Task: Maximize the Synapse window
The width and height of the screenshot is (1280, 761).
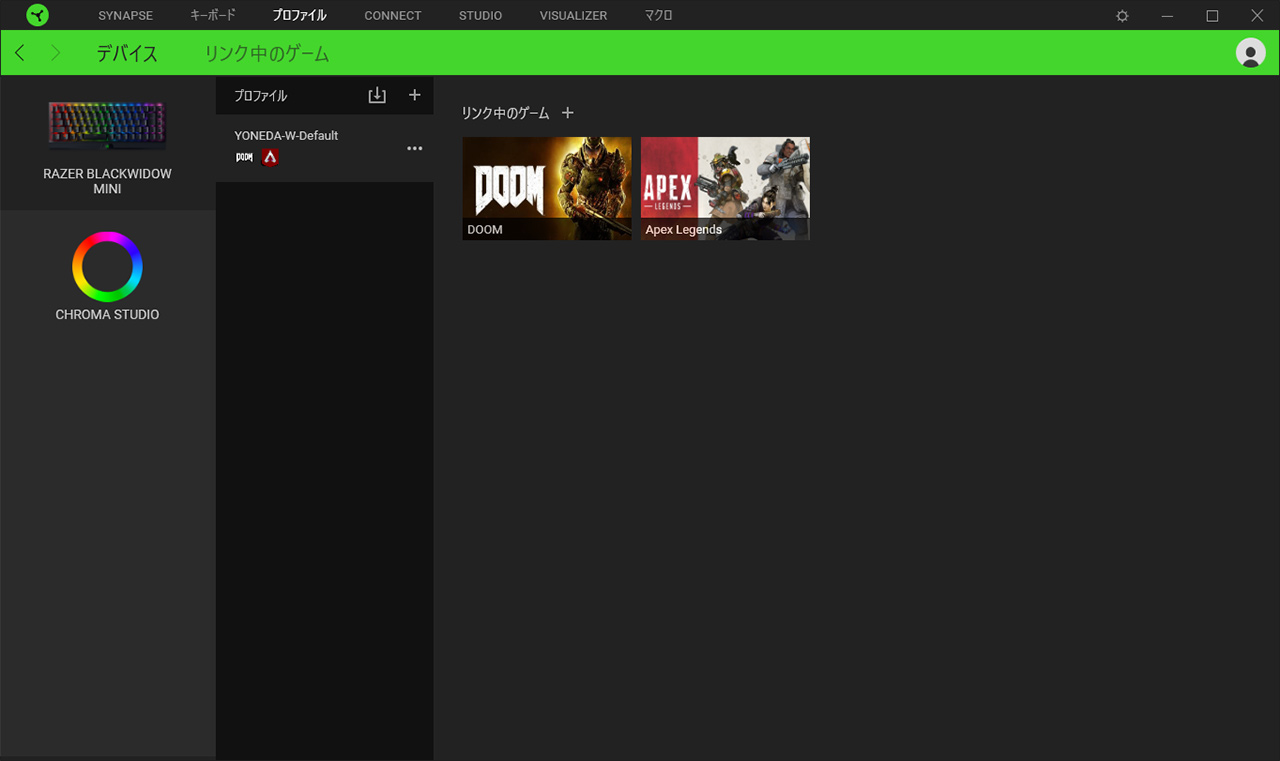Action: click(x=1212, y=16)
